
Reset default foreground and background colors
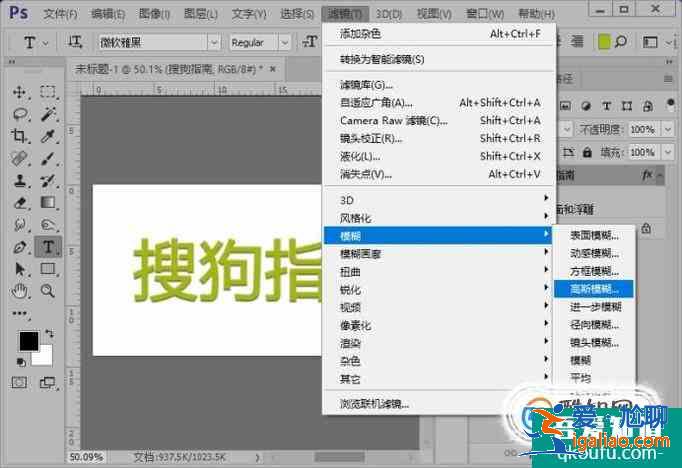pyautogui.click(x=20, y=362)
